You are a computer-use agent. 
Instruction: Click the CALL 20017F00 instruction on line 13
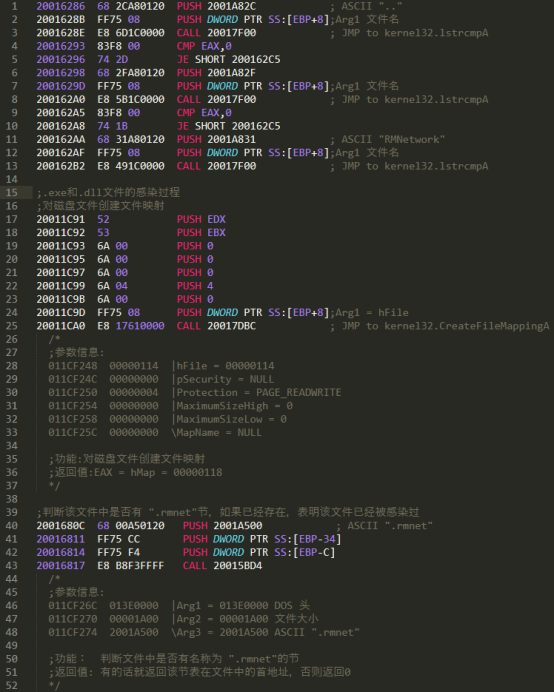coord(216,166)
